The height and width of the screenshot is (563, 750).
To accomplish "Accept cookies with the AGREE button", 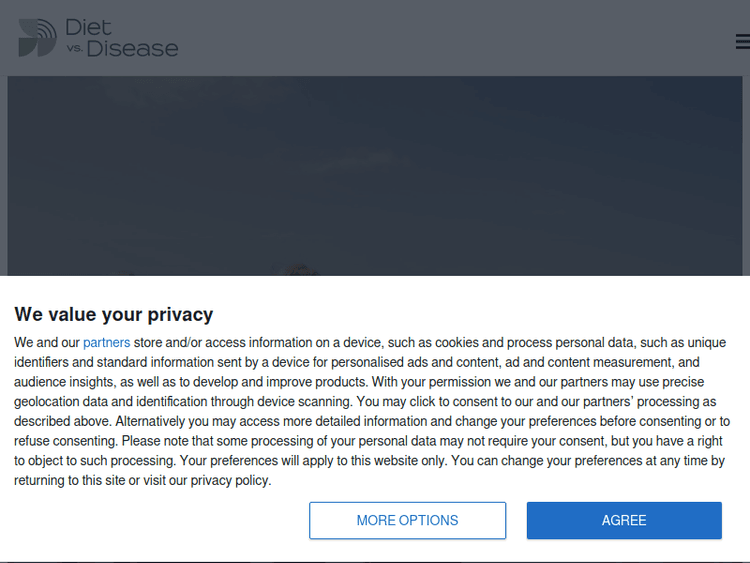I will [x=624, y=520].
